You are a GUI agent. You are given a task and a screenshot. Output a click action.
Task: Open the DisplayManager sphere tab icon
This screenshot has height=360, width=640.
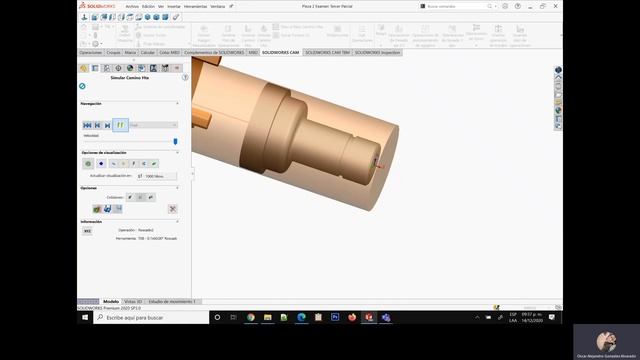coord(130,68)
